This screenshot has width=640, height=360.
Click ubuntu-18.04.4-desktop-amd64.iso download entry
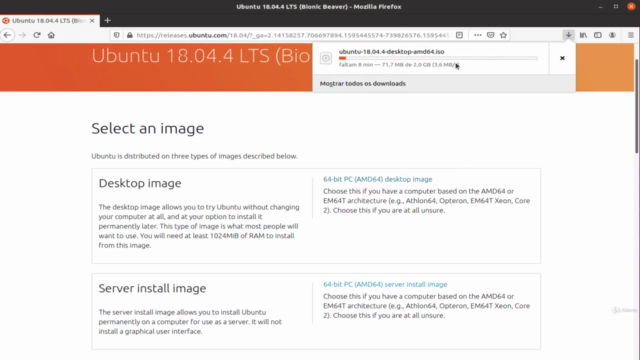coord(431,58)
